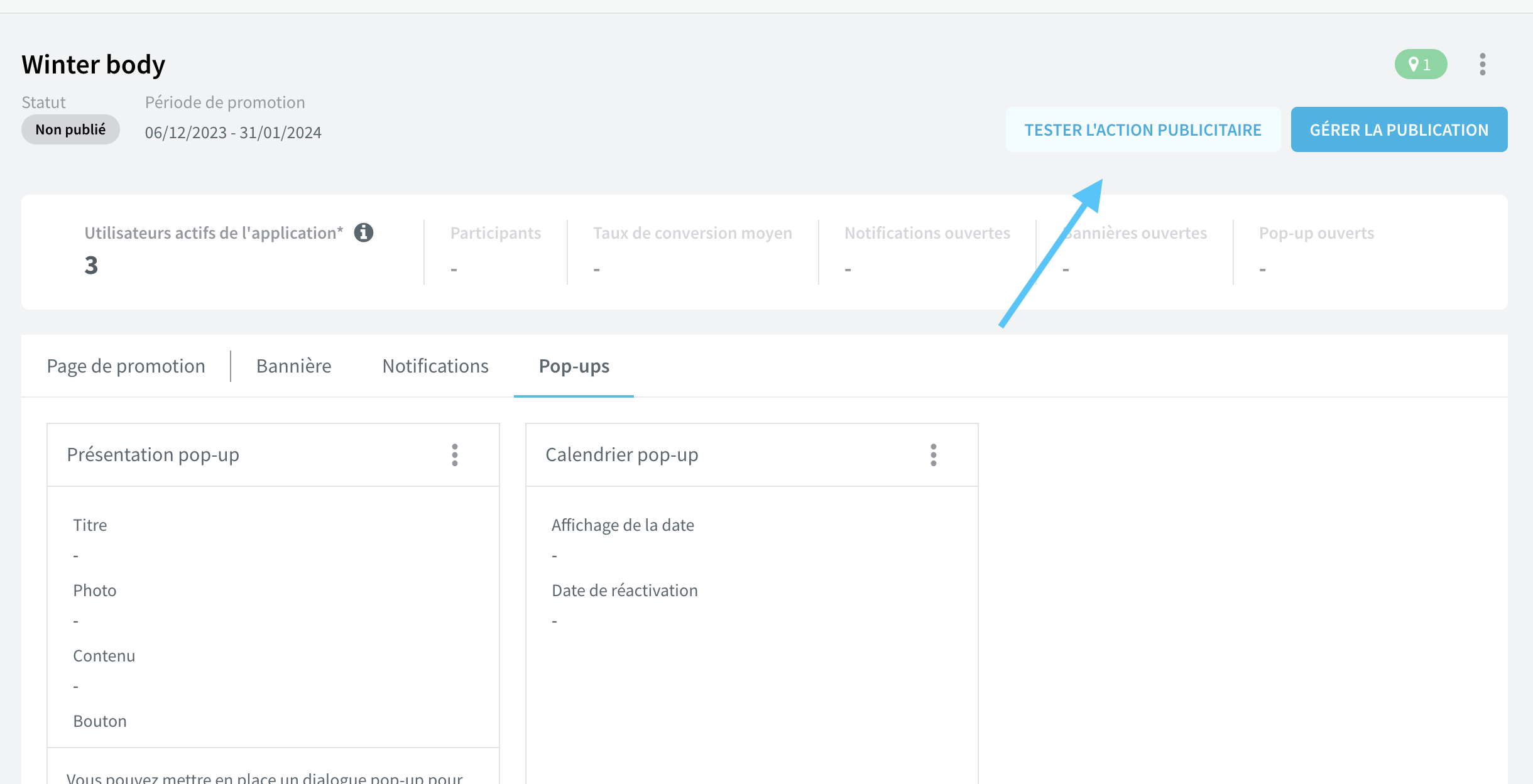Click the info icon beside active users
1533x784 pixels.
pos(364,232)
